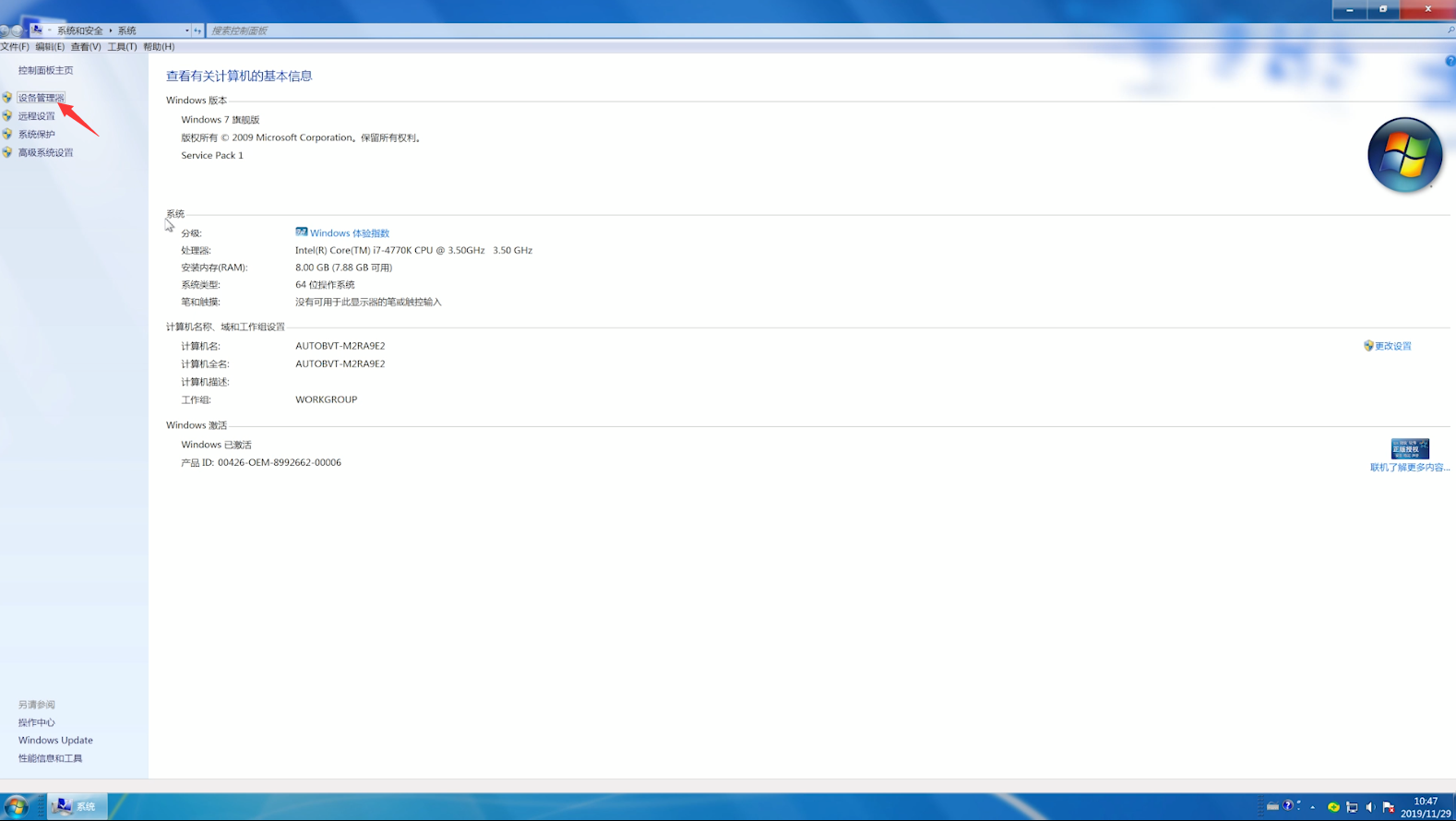
Task: Click the Windows Start orb
Action: coord(16,806)
